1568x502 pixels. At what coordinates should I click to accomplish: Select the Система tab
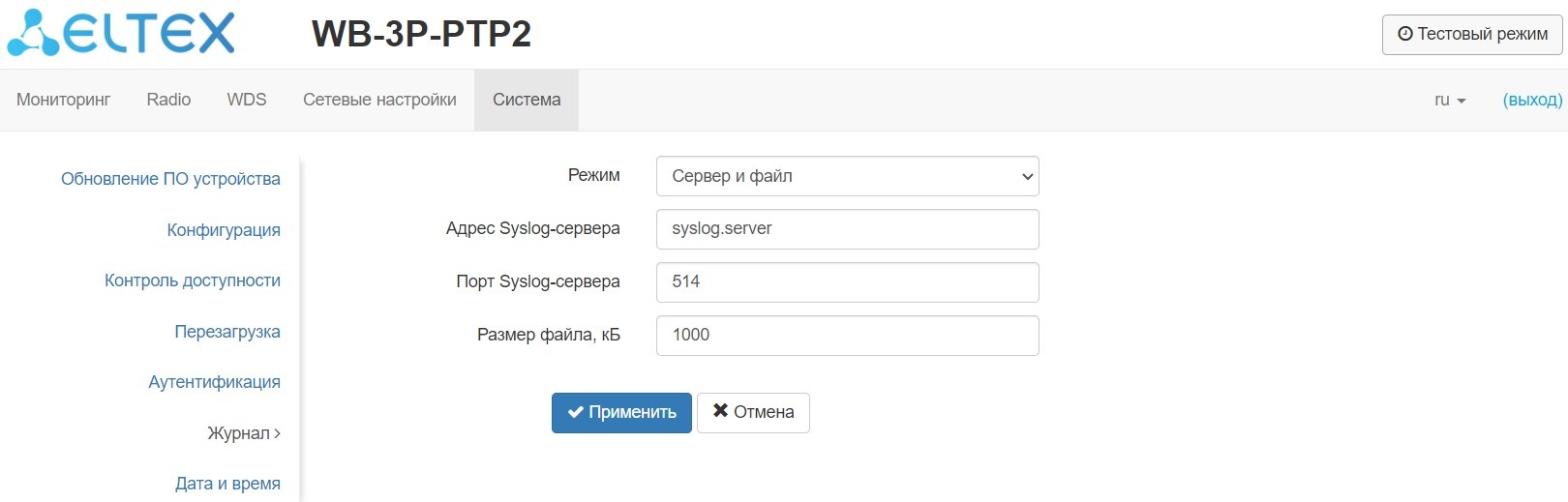tap(527, 100)
